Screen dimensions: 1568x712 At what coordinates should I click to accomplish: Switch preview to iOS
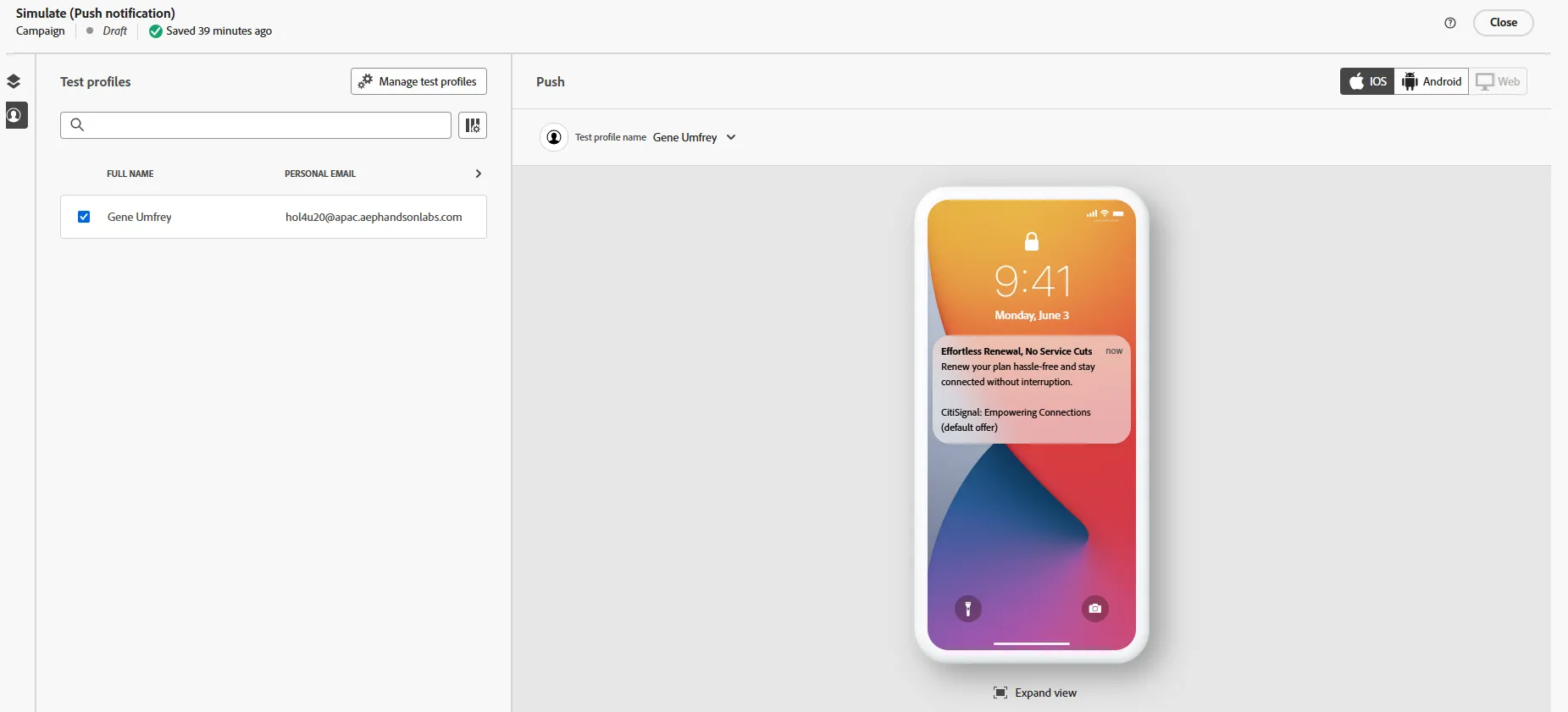pos(1367,81)
